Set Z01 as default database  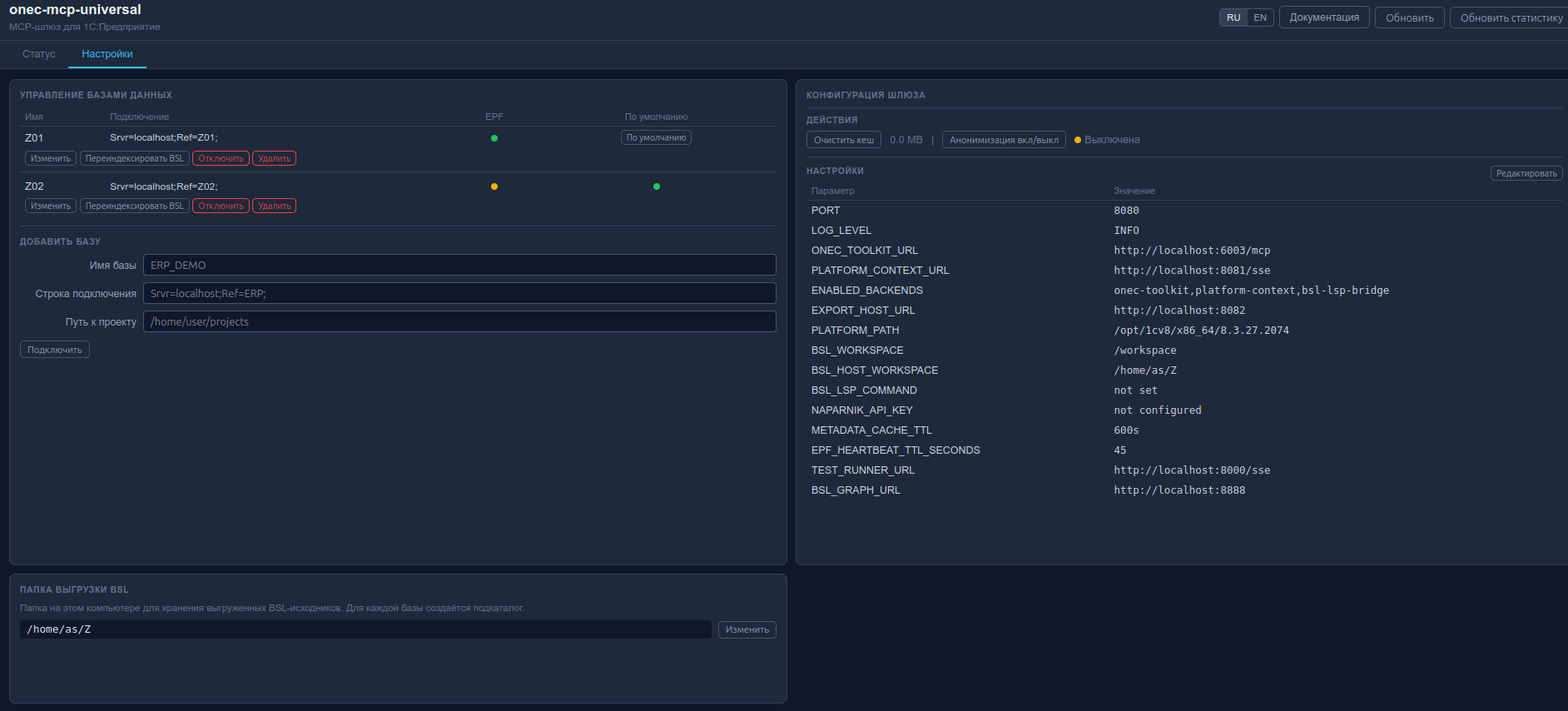[x=656, y=137]
